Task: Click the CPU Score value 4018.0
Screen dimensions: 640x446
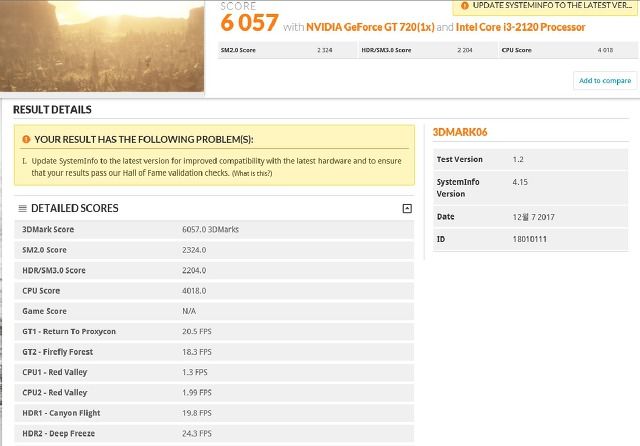Action: 194,291
